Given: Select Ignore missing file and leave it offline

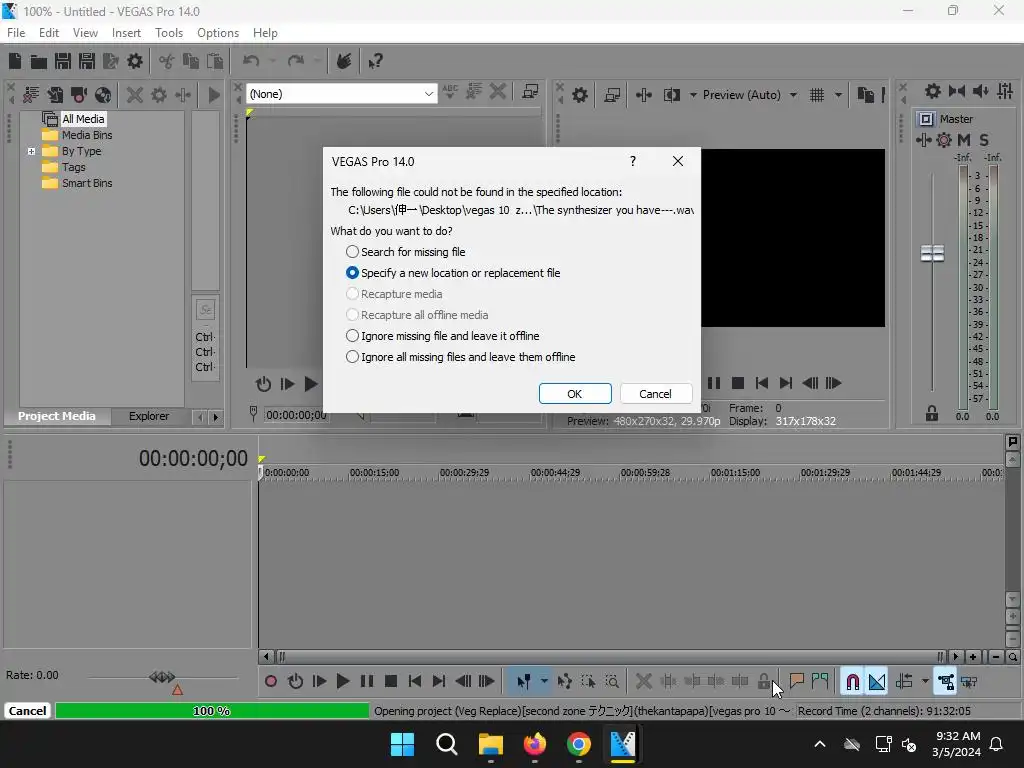Looking at the screenshot, I should tap(443, 336).
